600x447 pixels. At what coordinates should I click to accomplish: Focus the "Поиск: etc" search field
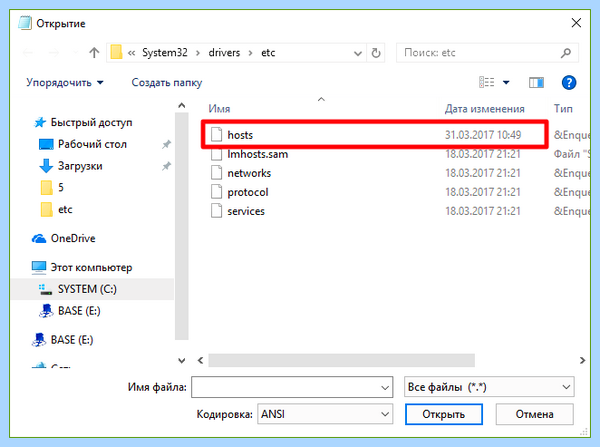(487, 53)
